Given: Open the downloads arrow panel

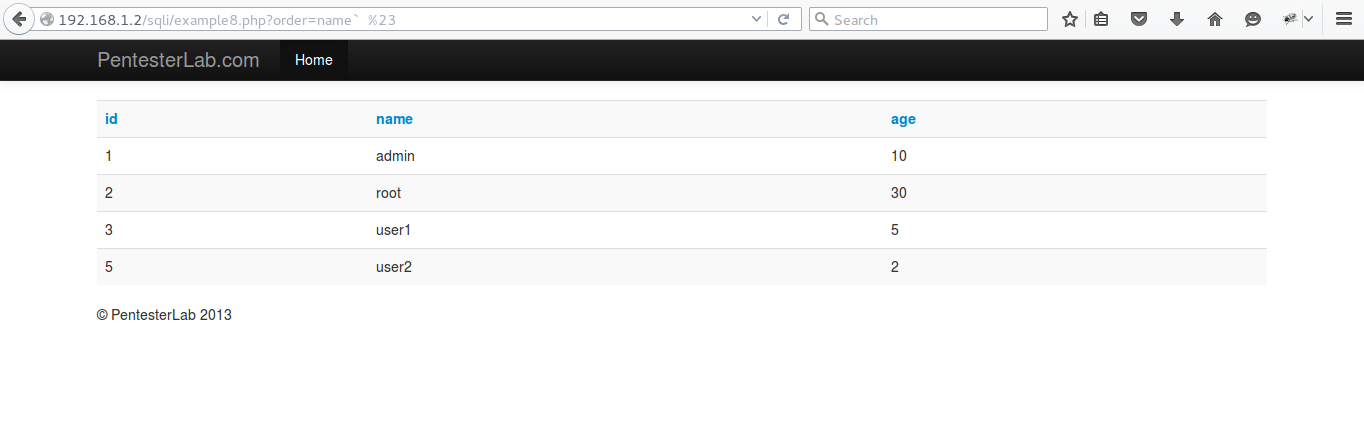Looking at the screenshot, I should click(x=1177, y=19).
